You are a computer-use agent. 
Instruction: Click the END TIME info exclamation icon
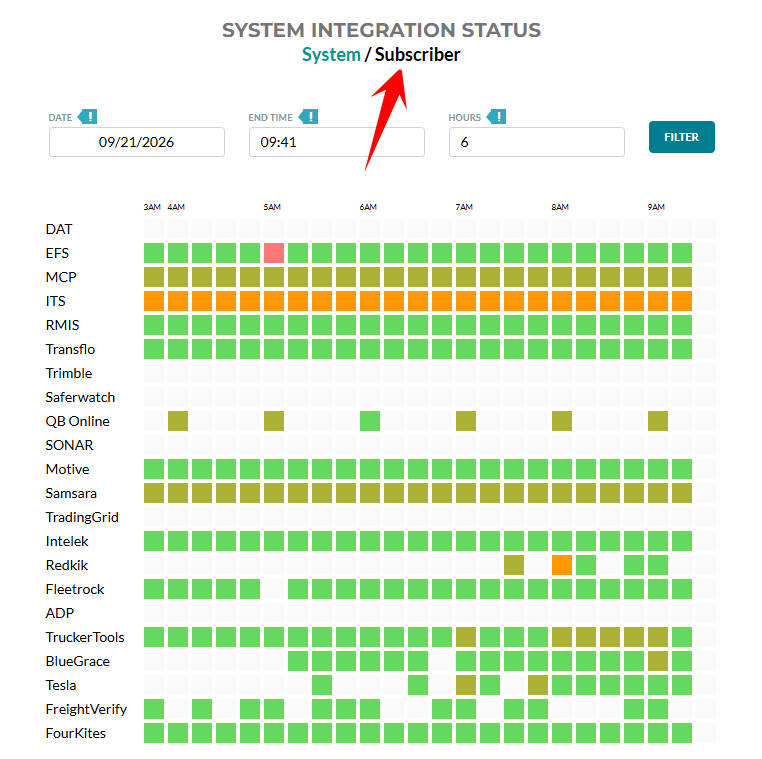[309, 117]
